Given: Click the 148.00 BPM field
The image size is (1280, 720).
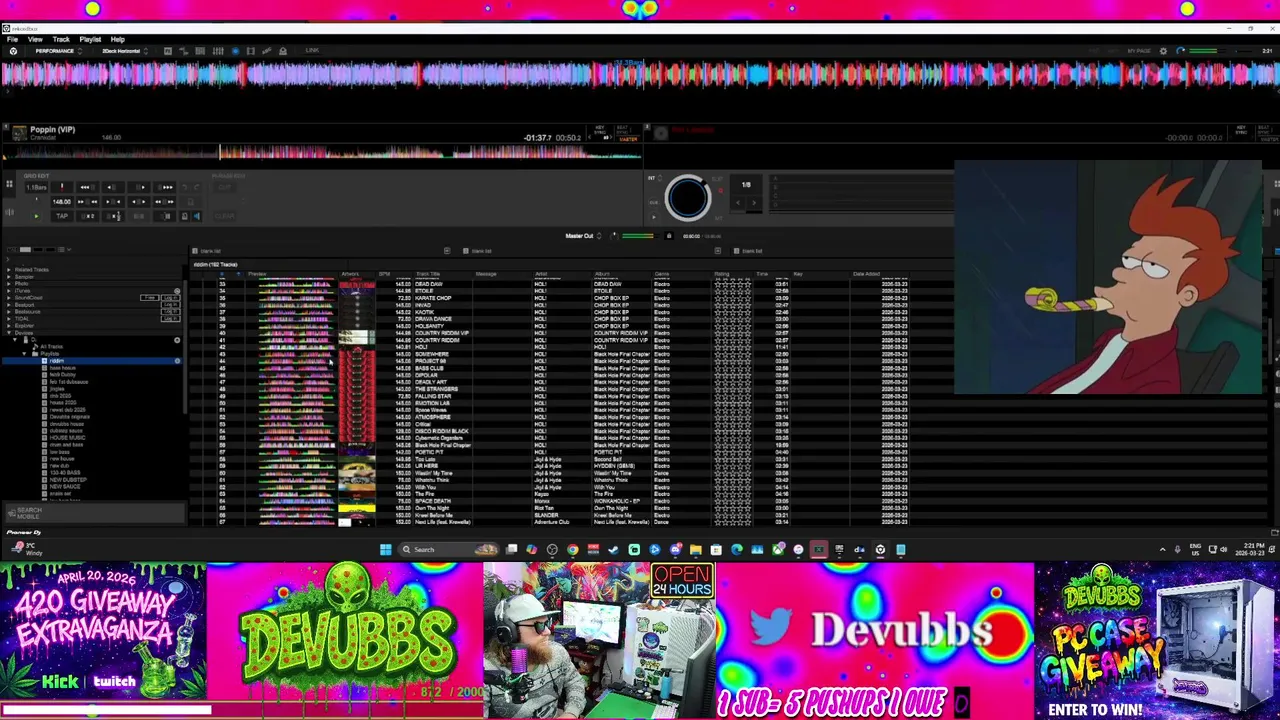Looking at the screenshot, I should tap(62, 202).
